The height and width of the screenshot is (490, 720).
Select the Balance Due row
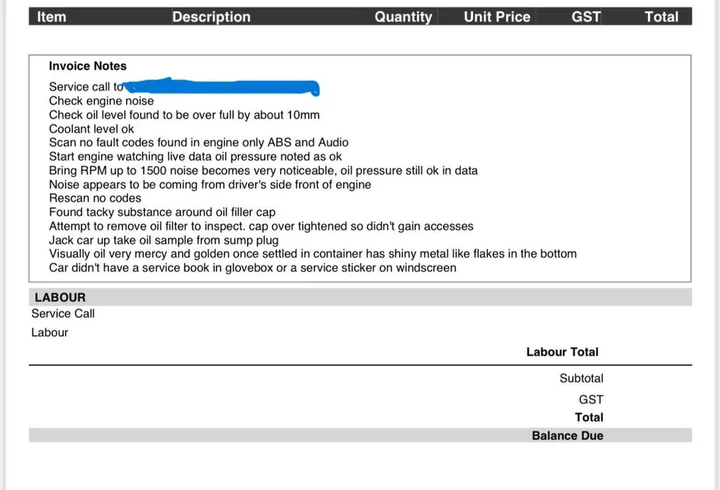tap(360, 435)
